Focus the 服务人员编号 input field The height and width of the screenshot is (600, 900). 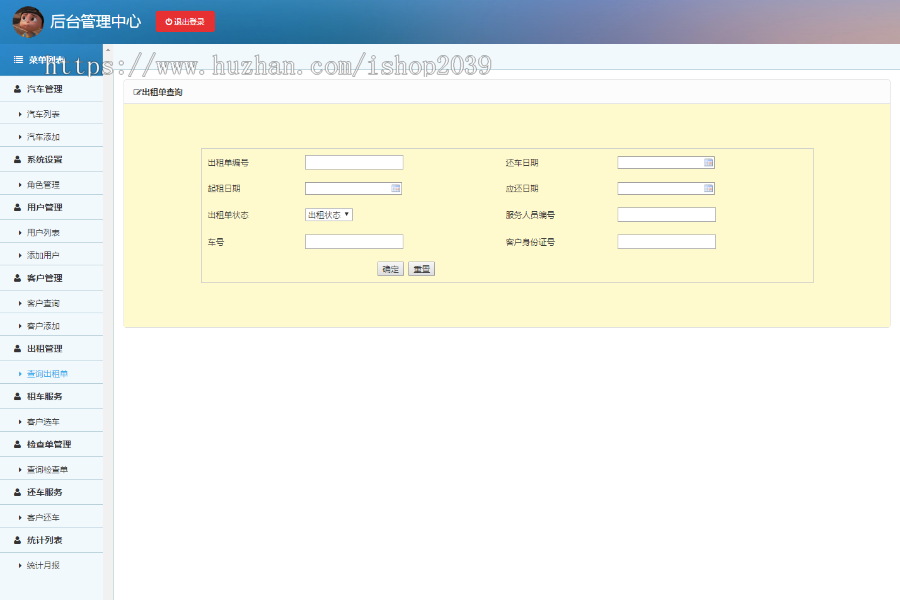(666, 215)
